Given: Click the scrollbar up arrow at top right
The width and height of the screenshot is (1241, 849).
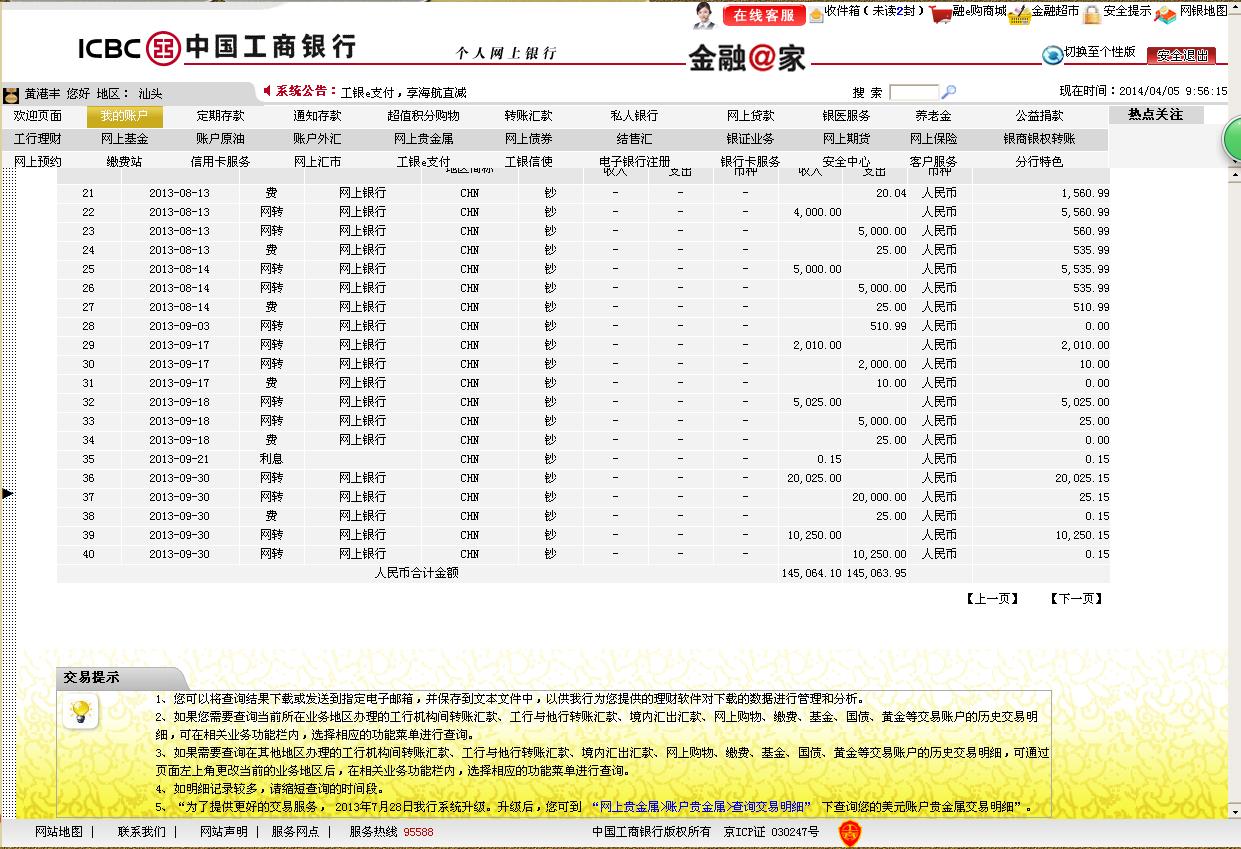Looking at the screenshot, I should pyautogui.click(x=1233, y=6).
